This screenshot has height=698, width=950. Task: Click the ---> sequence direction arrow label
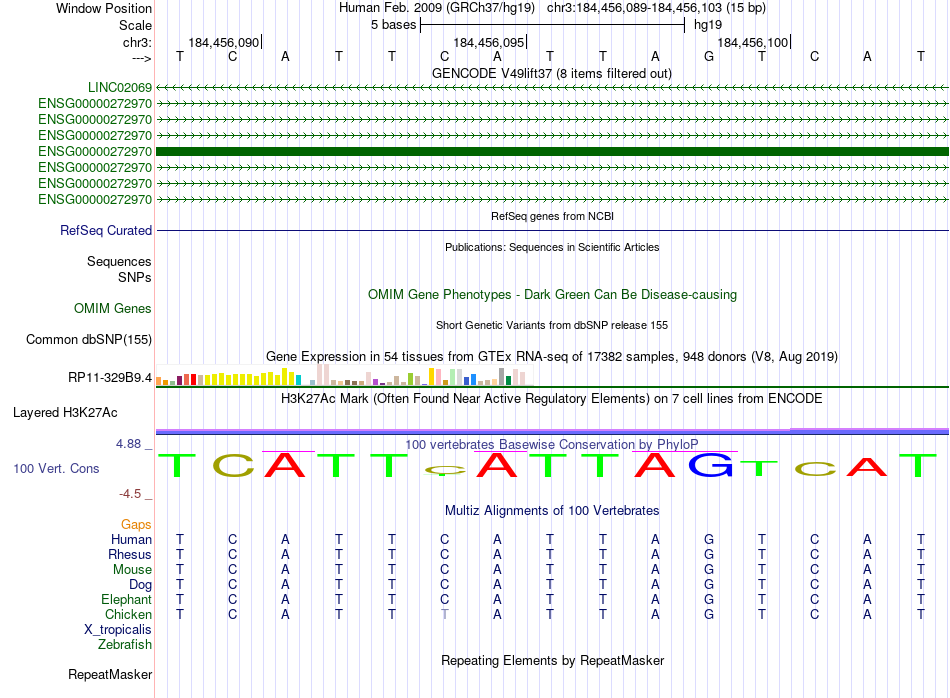point(141,58)
